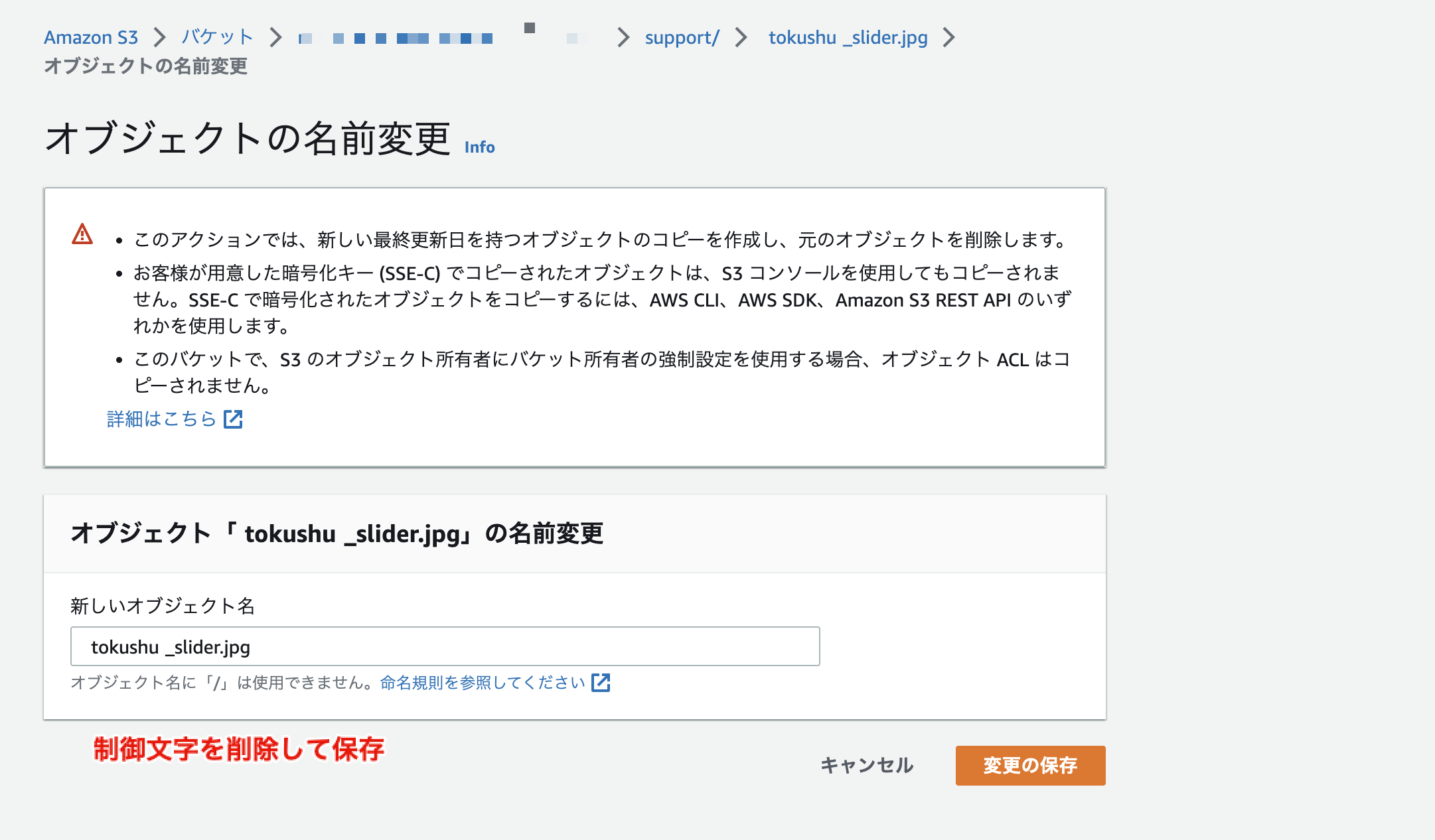
Task: Open the 命名規則を参照してください link
Action: [482, 682]
